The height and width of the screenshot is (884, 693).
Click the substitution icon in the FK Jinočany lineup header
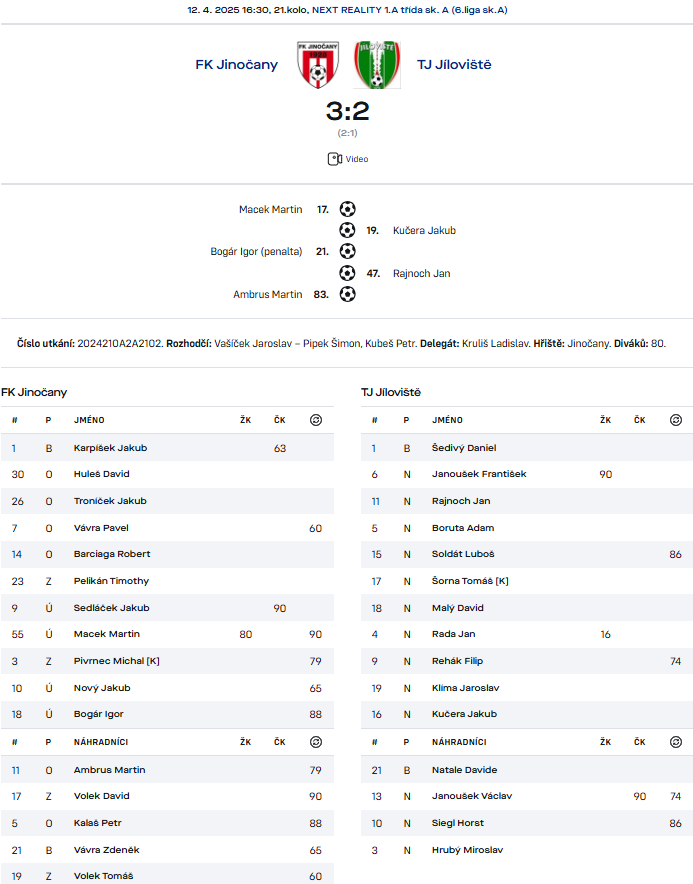click(x=316, y=420)
